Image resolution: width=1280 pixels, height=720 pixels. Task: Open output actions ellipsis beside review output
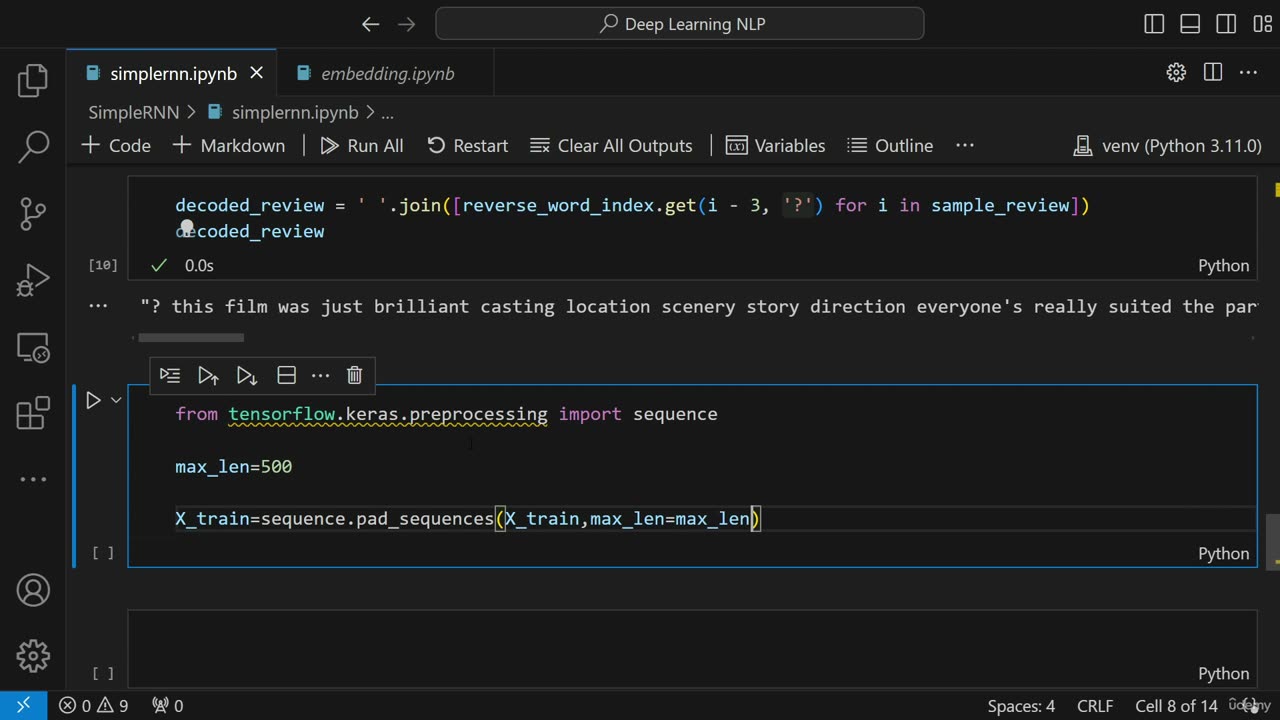[x=98, y=306]
